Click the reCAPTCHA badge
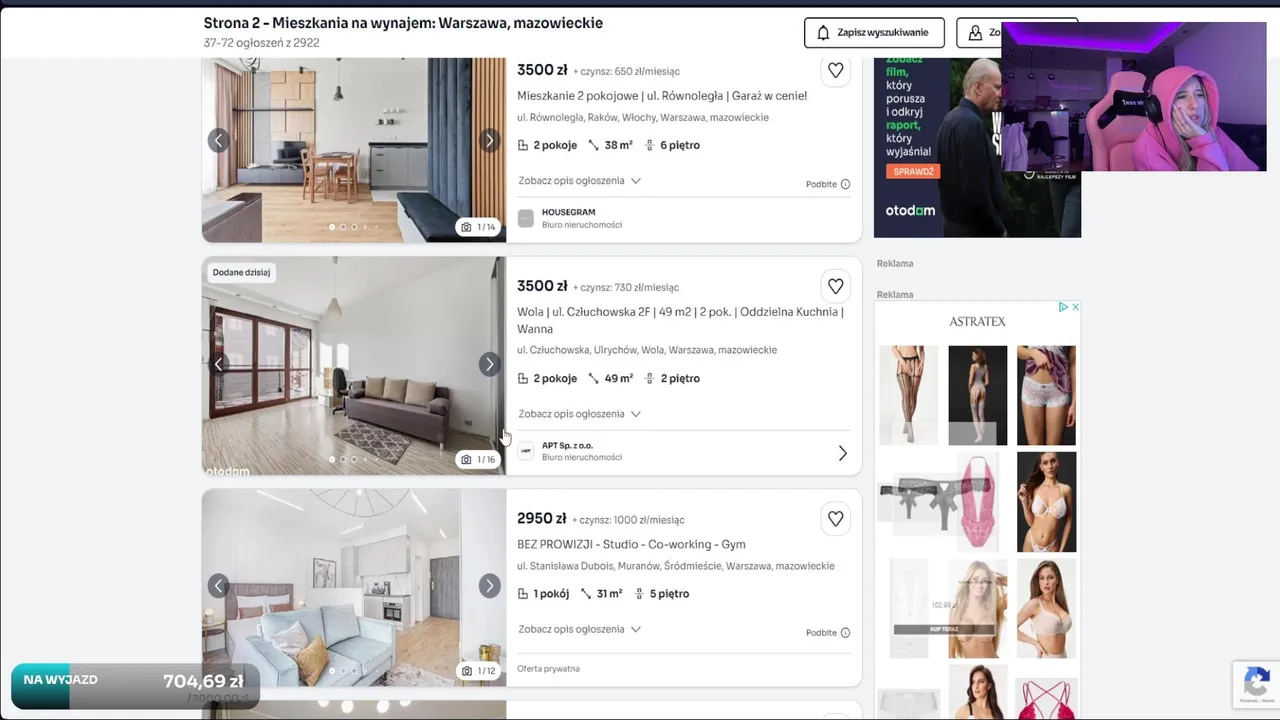1280x720 pixels. pos(1256,684)
